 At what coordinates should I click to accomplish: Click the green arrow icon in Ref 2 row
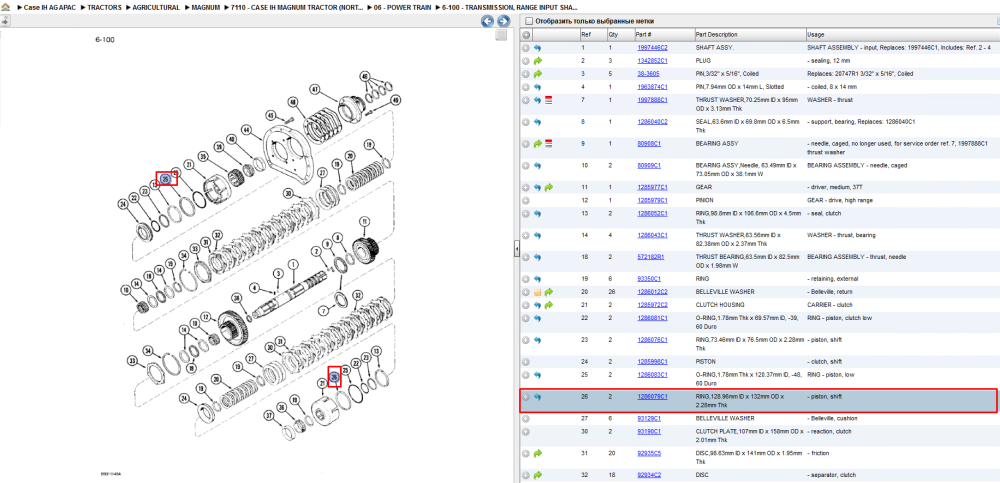(537, 61)
